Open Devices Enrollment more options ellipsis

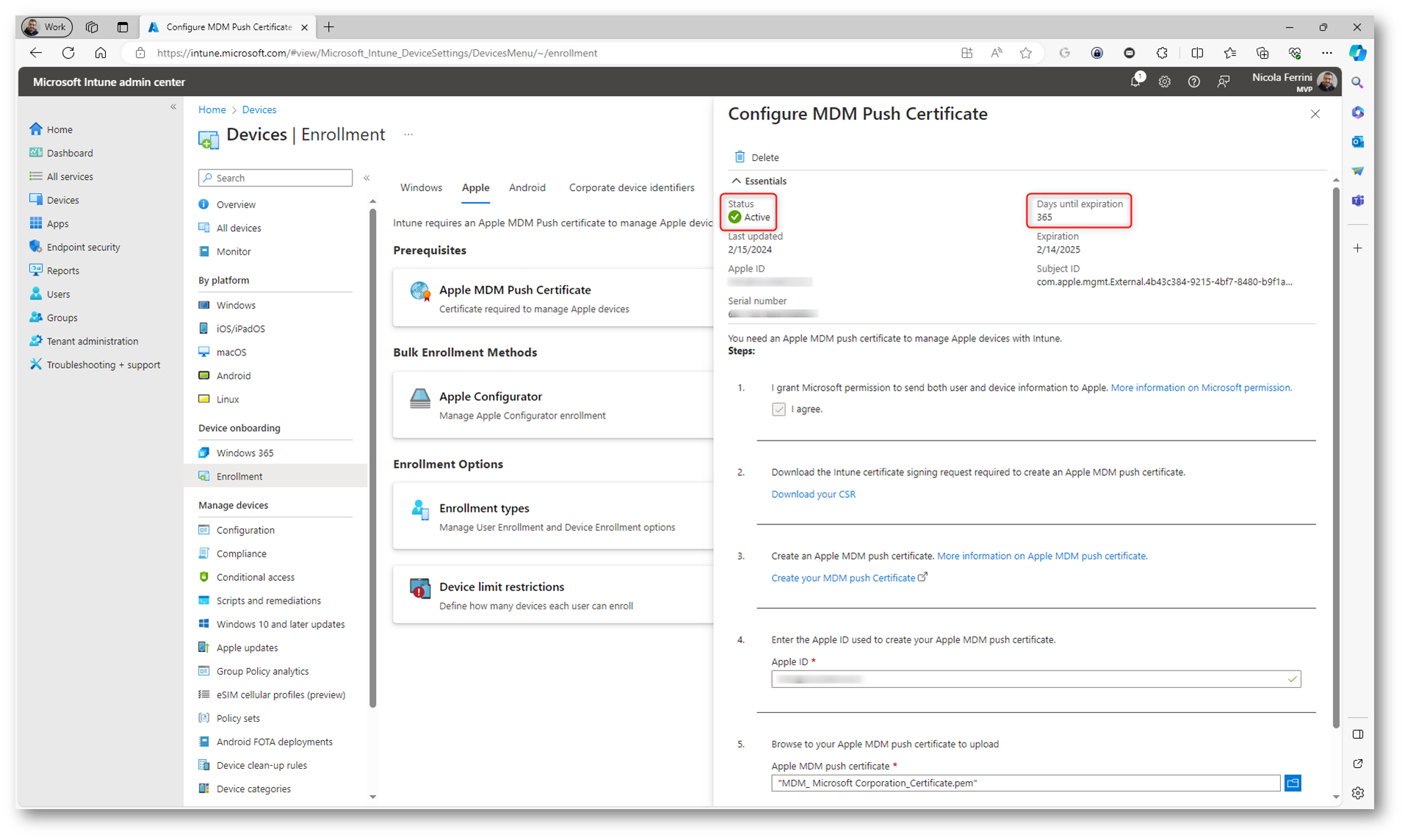(408, 134)
